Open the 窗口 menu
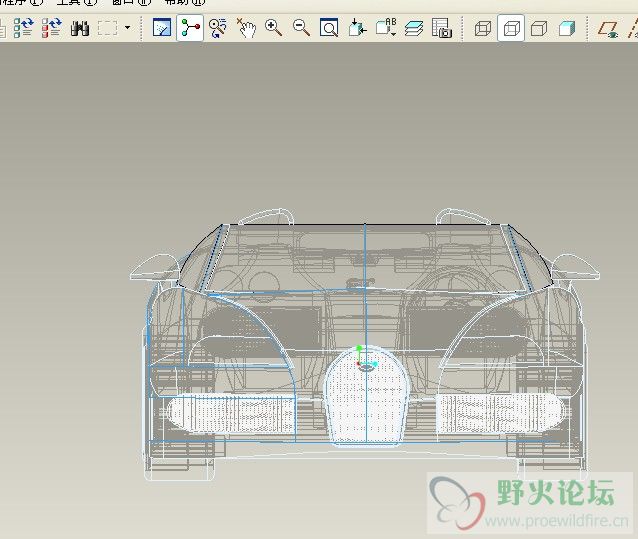Screen dimensions: 638x539 131,2
